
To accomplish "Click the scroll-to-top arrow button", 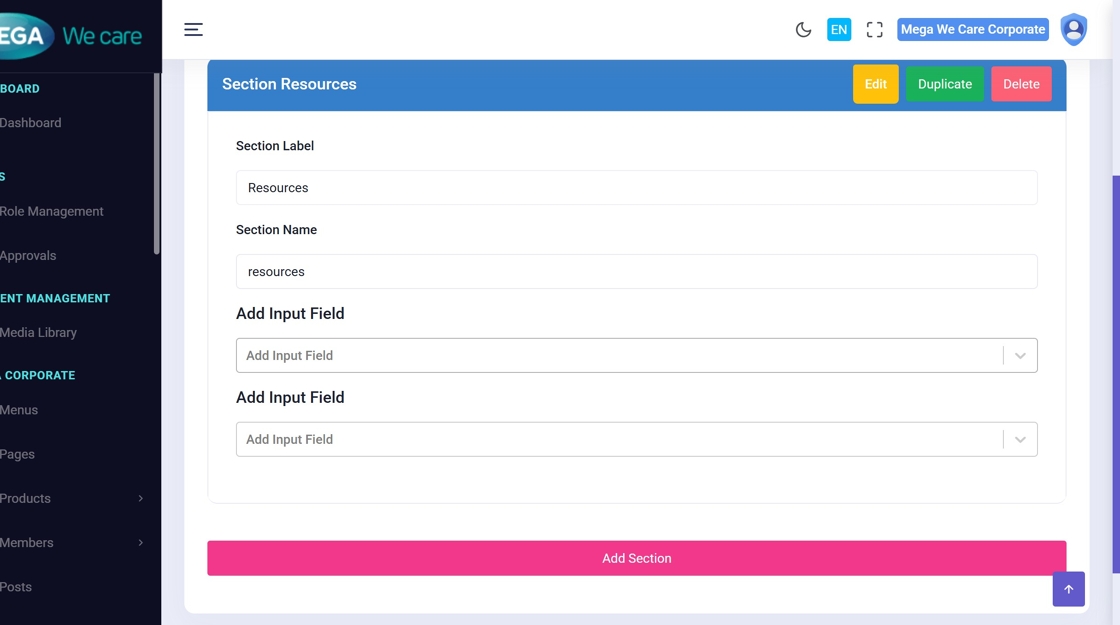I will click(x=1068, y=589).
